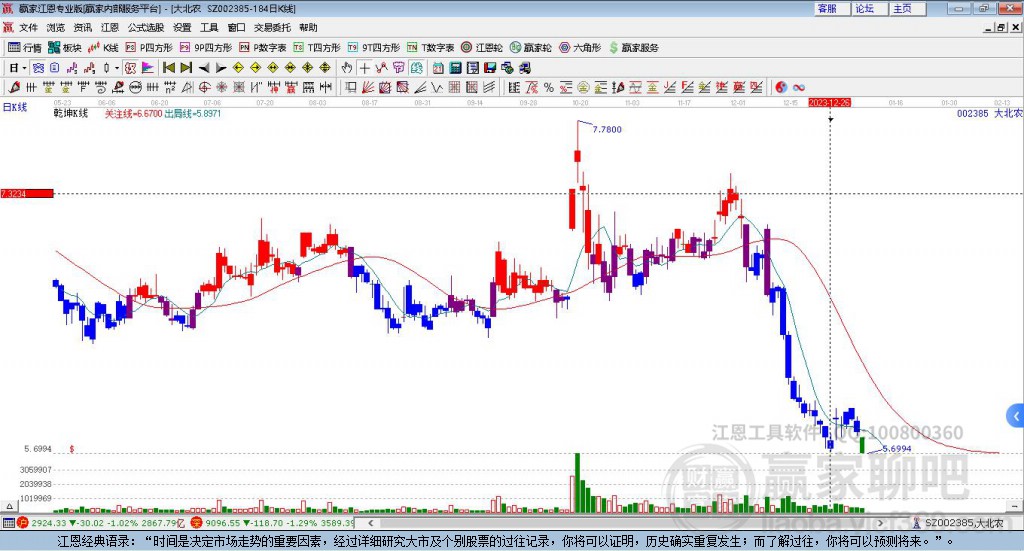1024x551 pixels.
Task: Click the 论坛 forum button
Action: point(870,8)
